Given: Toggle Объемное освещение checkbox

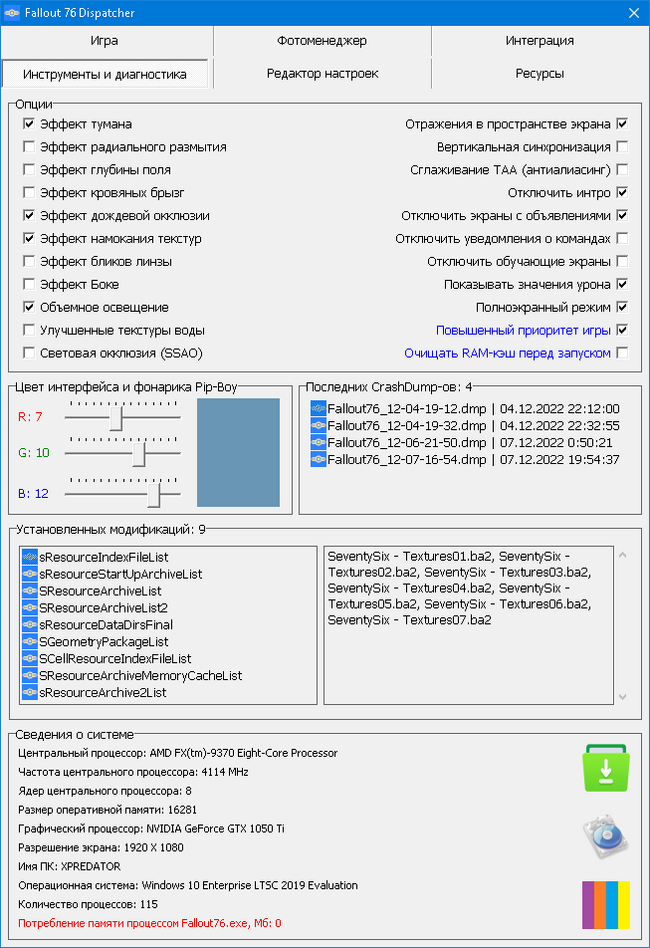Looking at the screenshot, I should [28, 307].
